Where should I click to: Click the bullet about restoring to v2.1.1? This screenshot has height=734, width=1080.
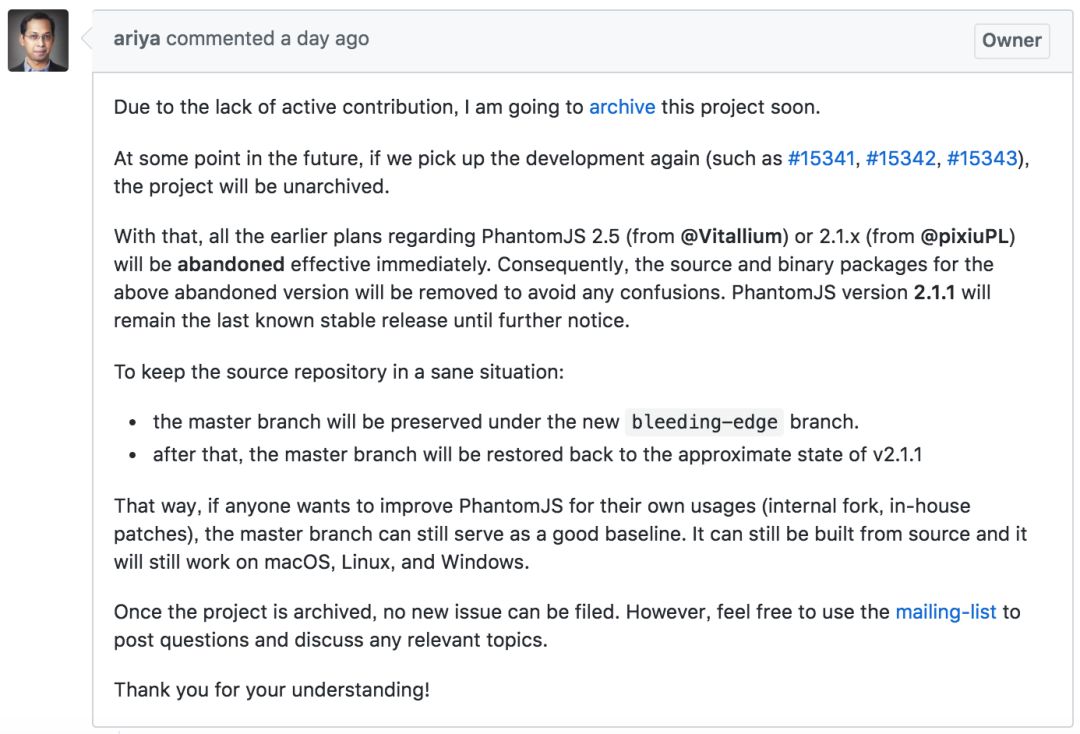[537, 455]
